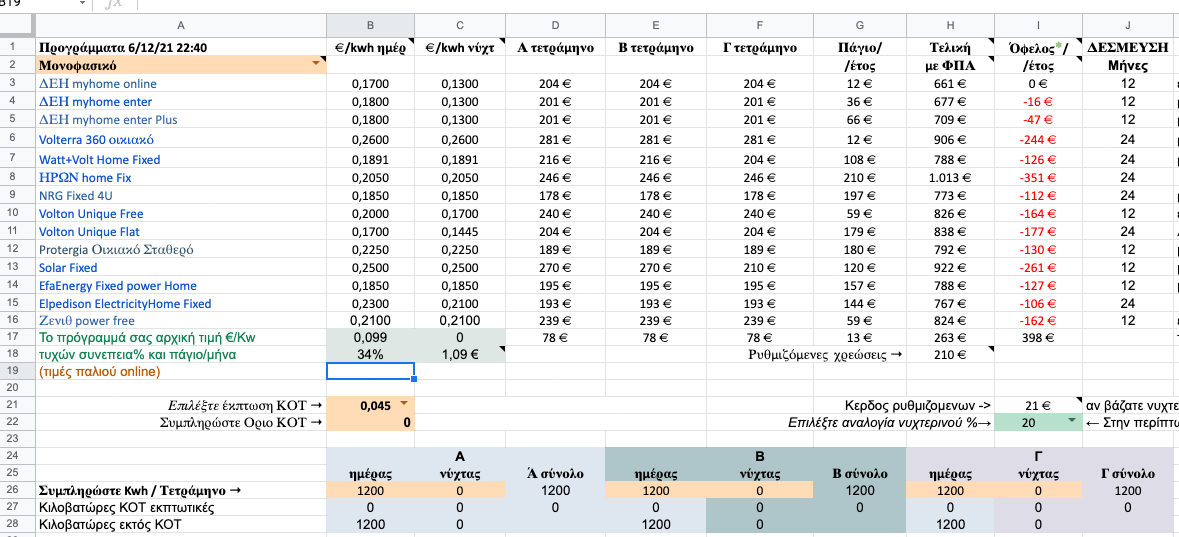Viewport: 1179px width, 537px height.
Task: Open the Ζενιθ power free link
Action: click(86, 321)
